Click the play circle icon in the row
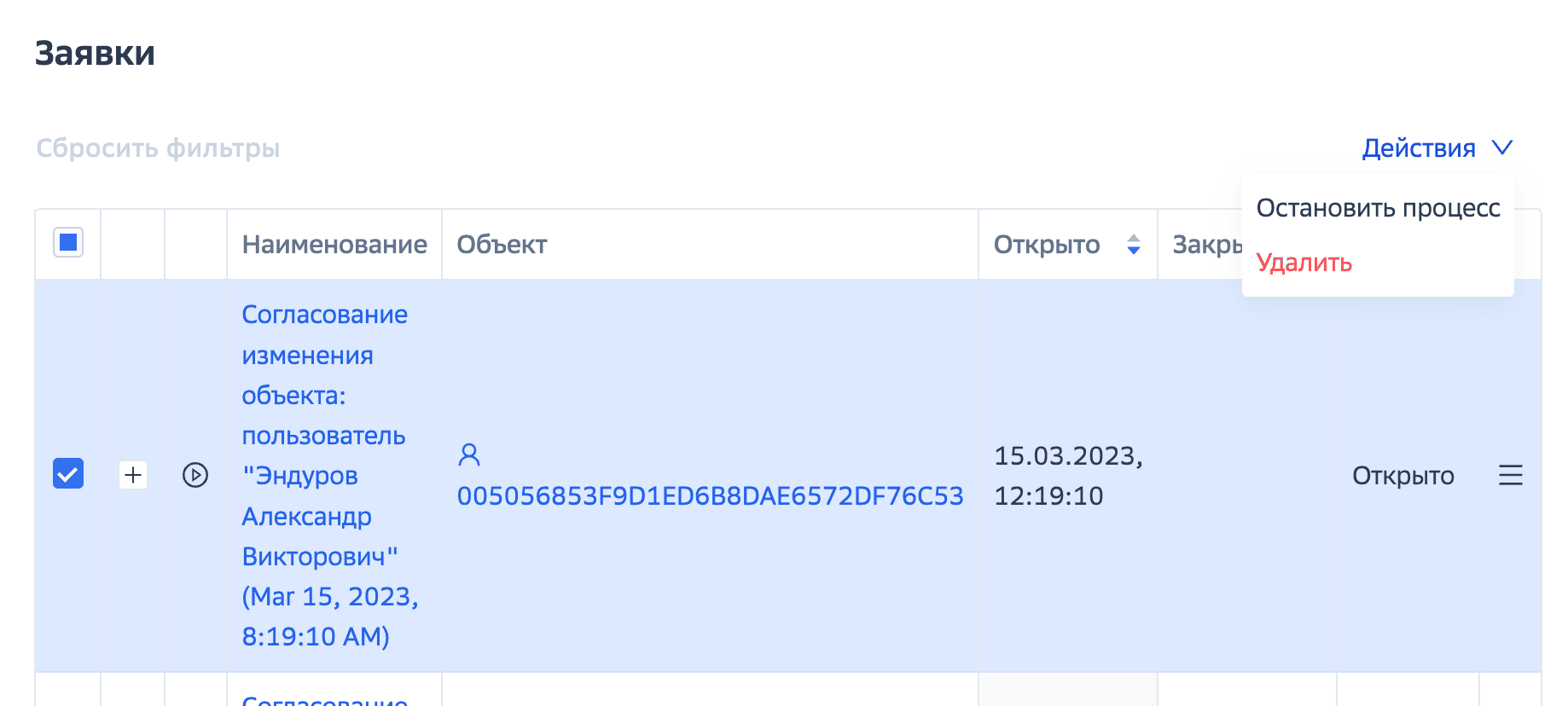1568x706 pixels. [195, 475]
